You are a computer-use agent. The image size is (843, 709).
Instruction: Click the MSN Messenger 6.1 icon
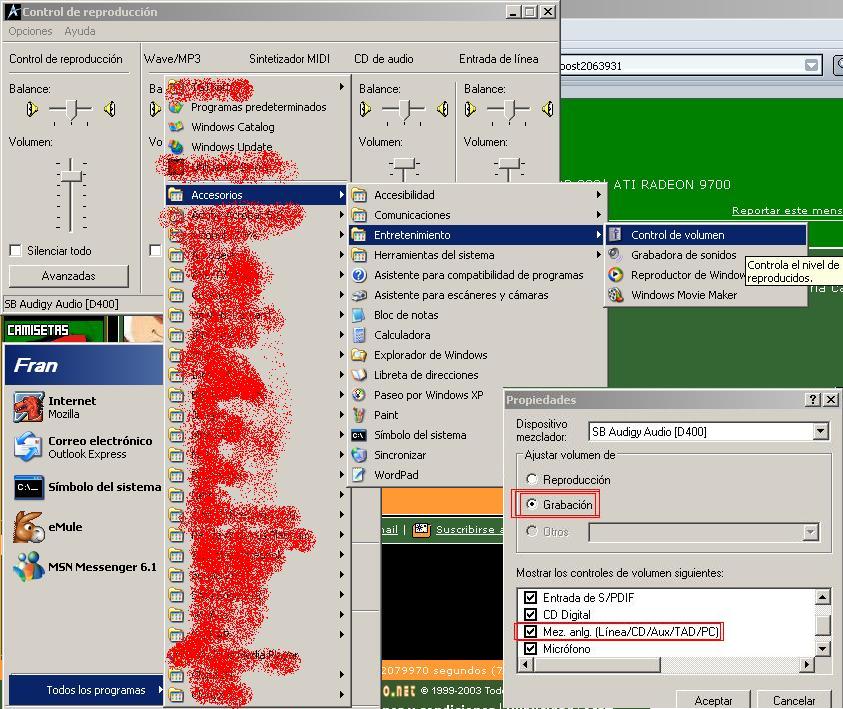(28, 567)
